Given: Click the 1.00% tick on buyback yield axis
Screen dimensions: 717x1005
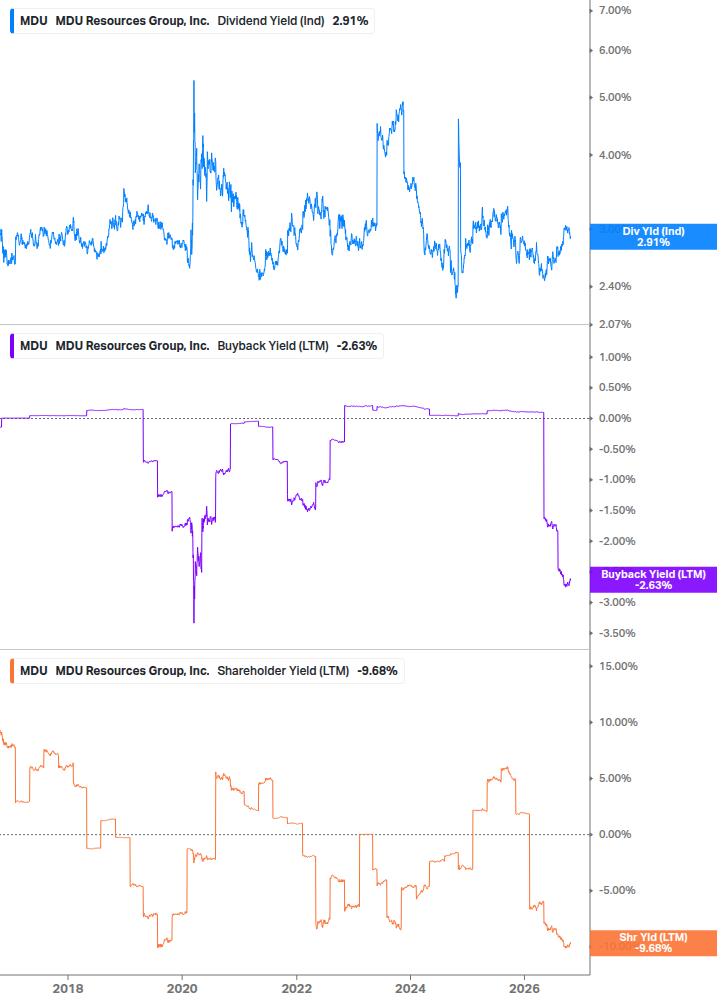Looking at the screenshot, I should point(615,357).
